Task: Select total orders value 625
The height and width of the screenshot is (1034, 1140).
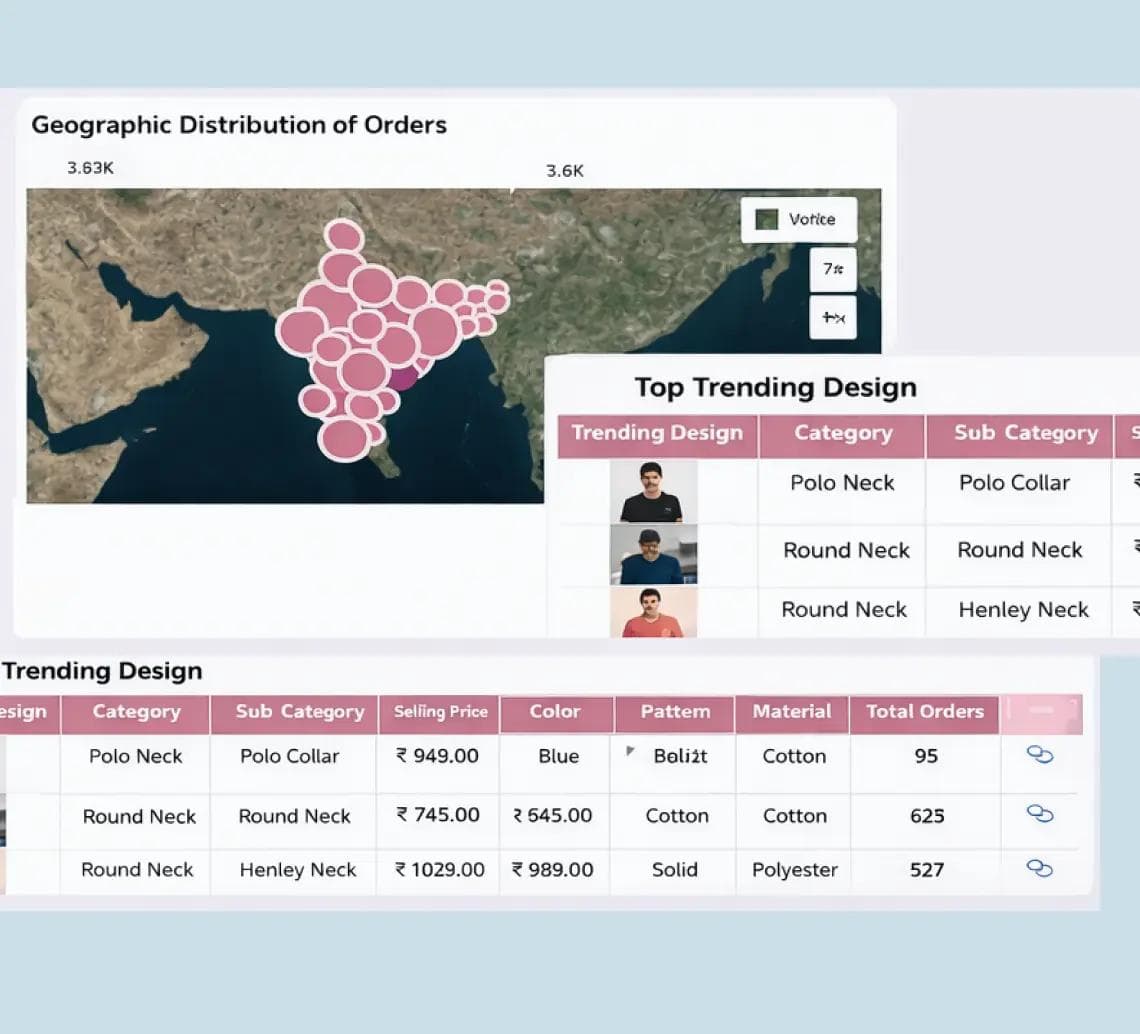Action: [927, 816]
